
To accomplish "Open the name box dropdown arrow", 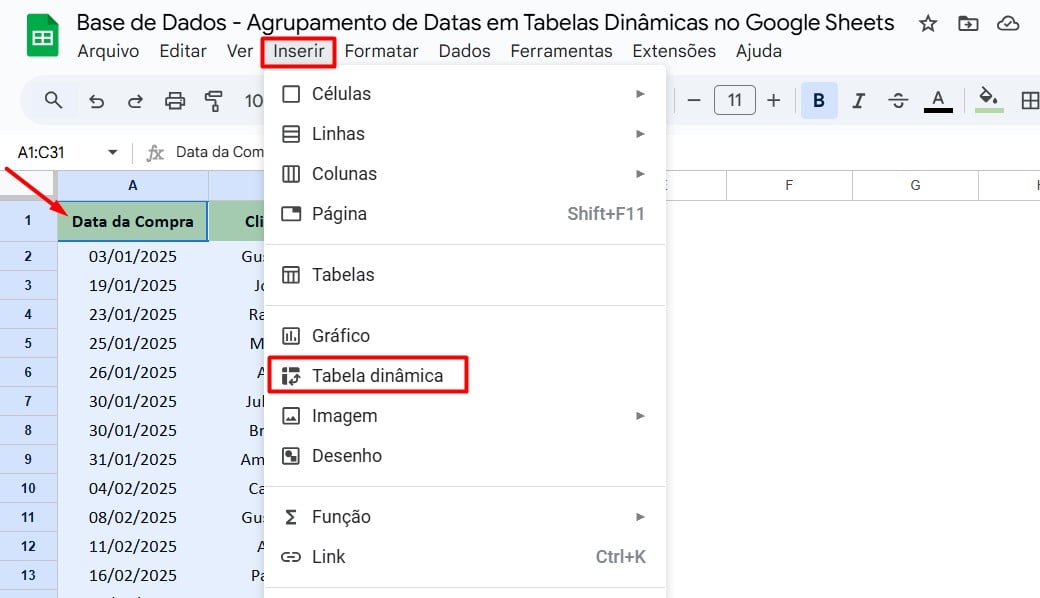I will click(x=112, y=152).
